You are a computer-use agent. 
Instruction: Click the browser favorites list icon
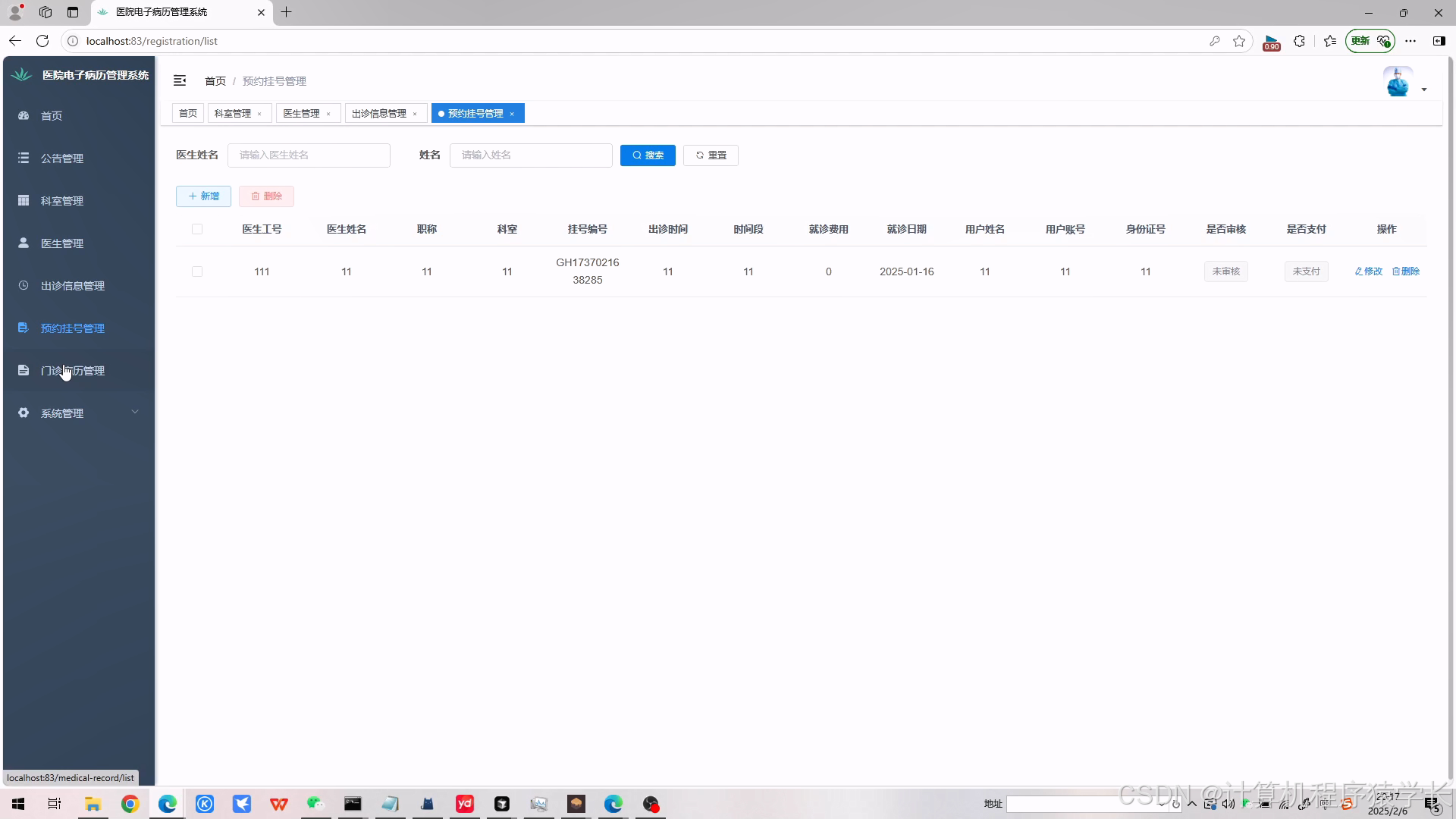coord(1330,41)
